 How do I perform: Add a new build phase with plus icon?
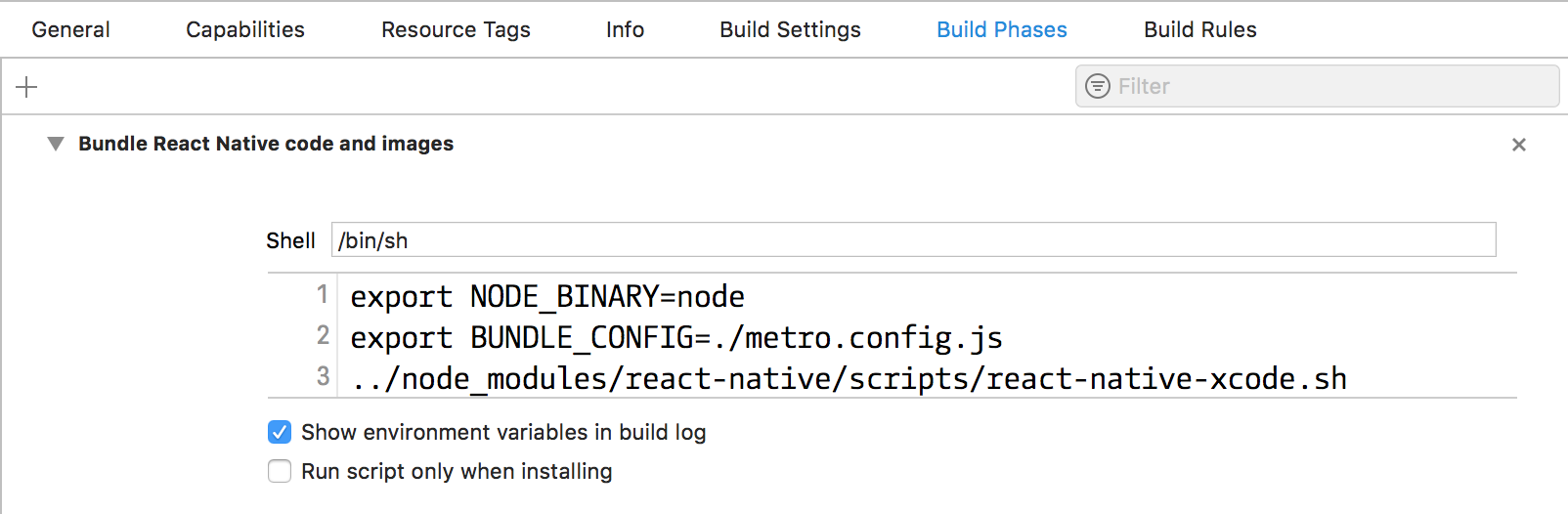[26, 87]
